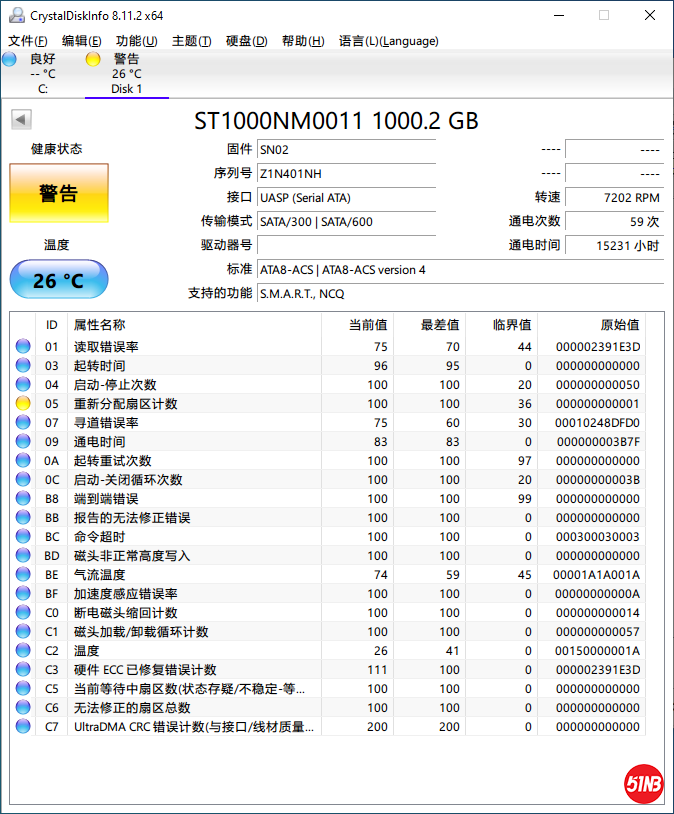Click the 26 °C temperature button
The width and height of the screenshot is (674, 814).
(59, 280)
